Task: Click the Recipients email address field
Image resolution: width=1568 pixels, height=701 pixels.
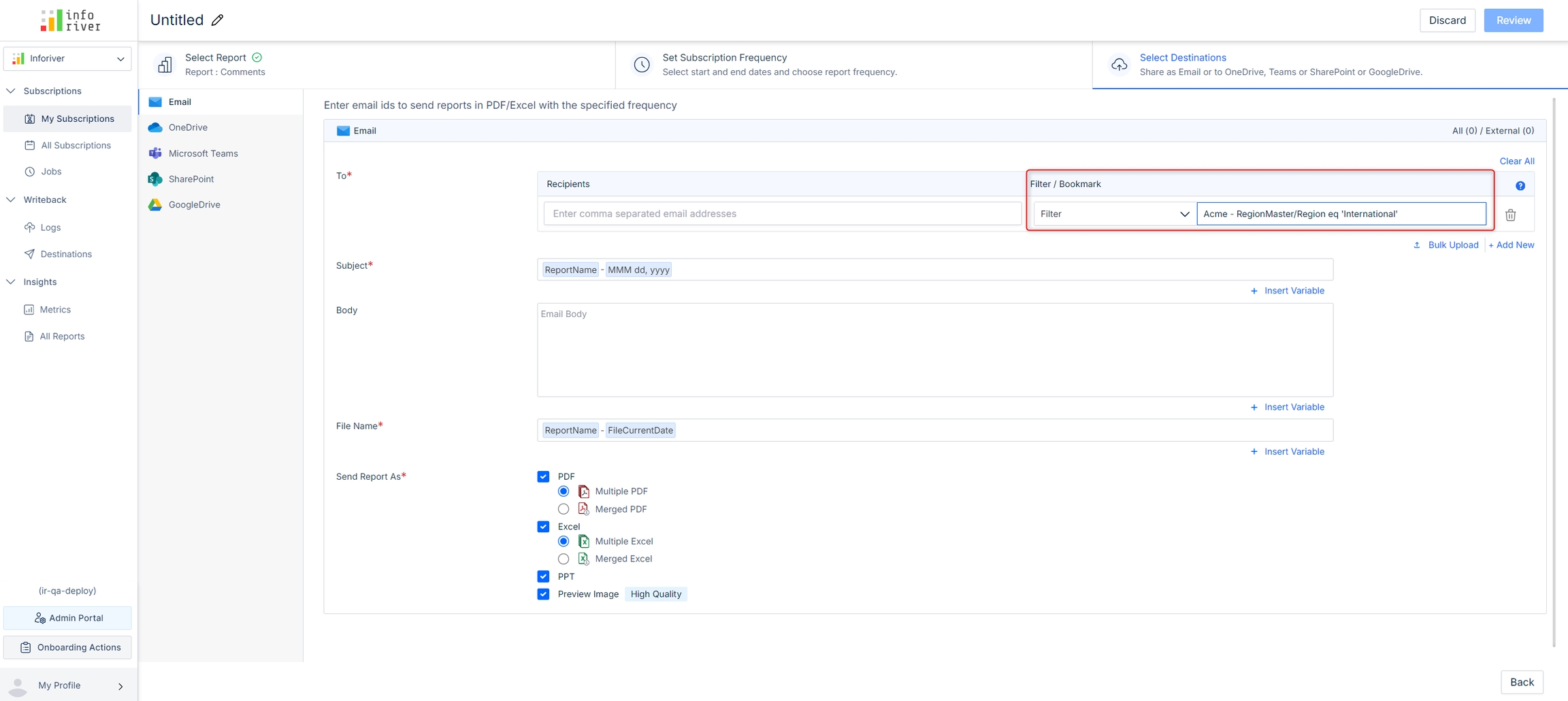Action: (782, 214)
